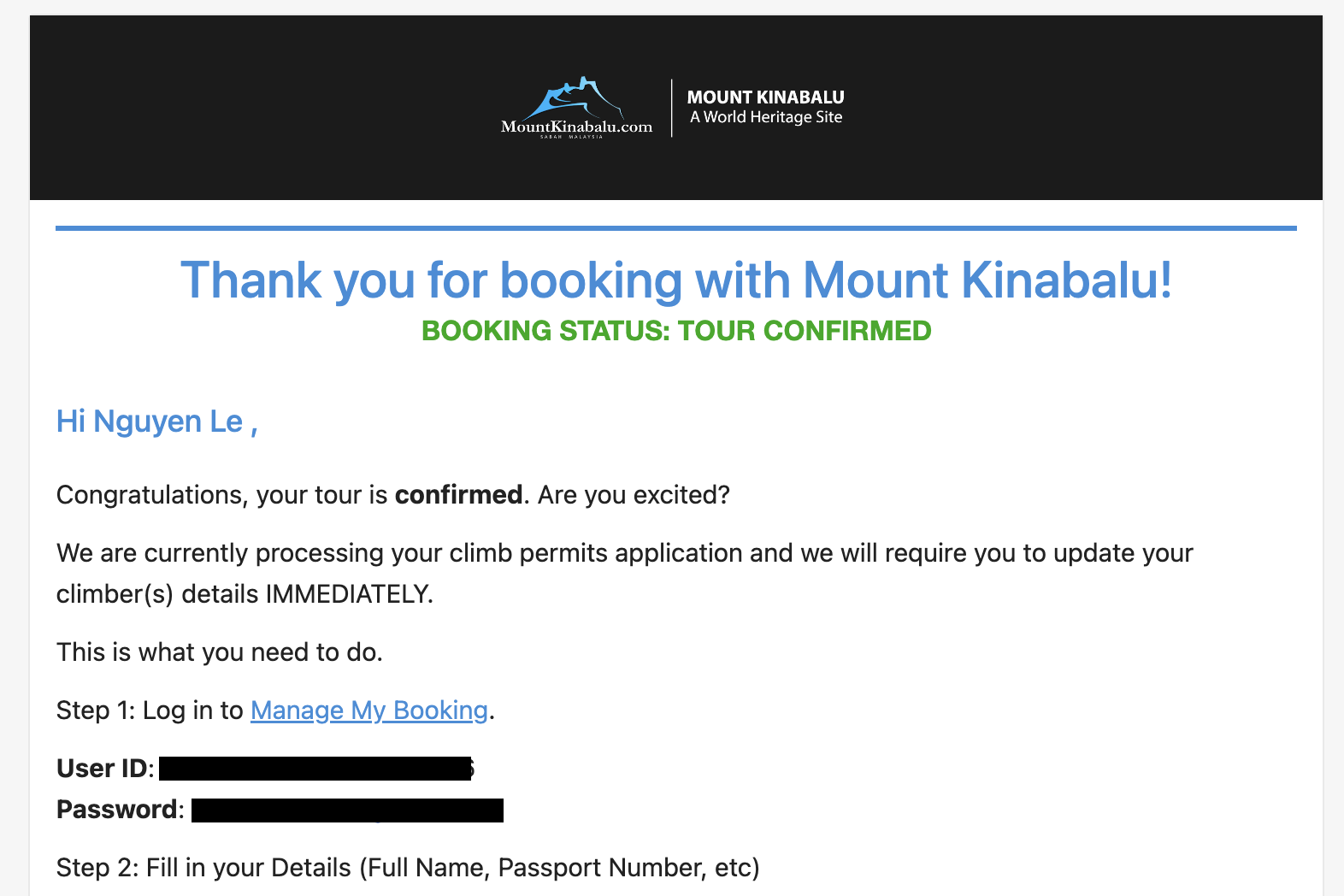Click the blue mountain logo icon

point(575,98)
